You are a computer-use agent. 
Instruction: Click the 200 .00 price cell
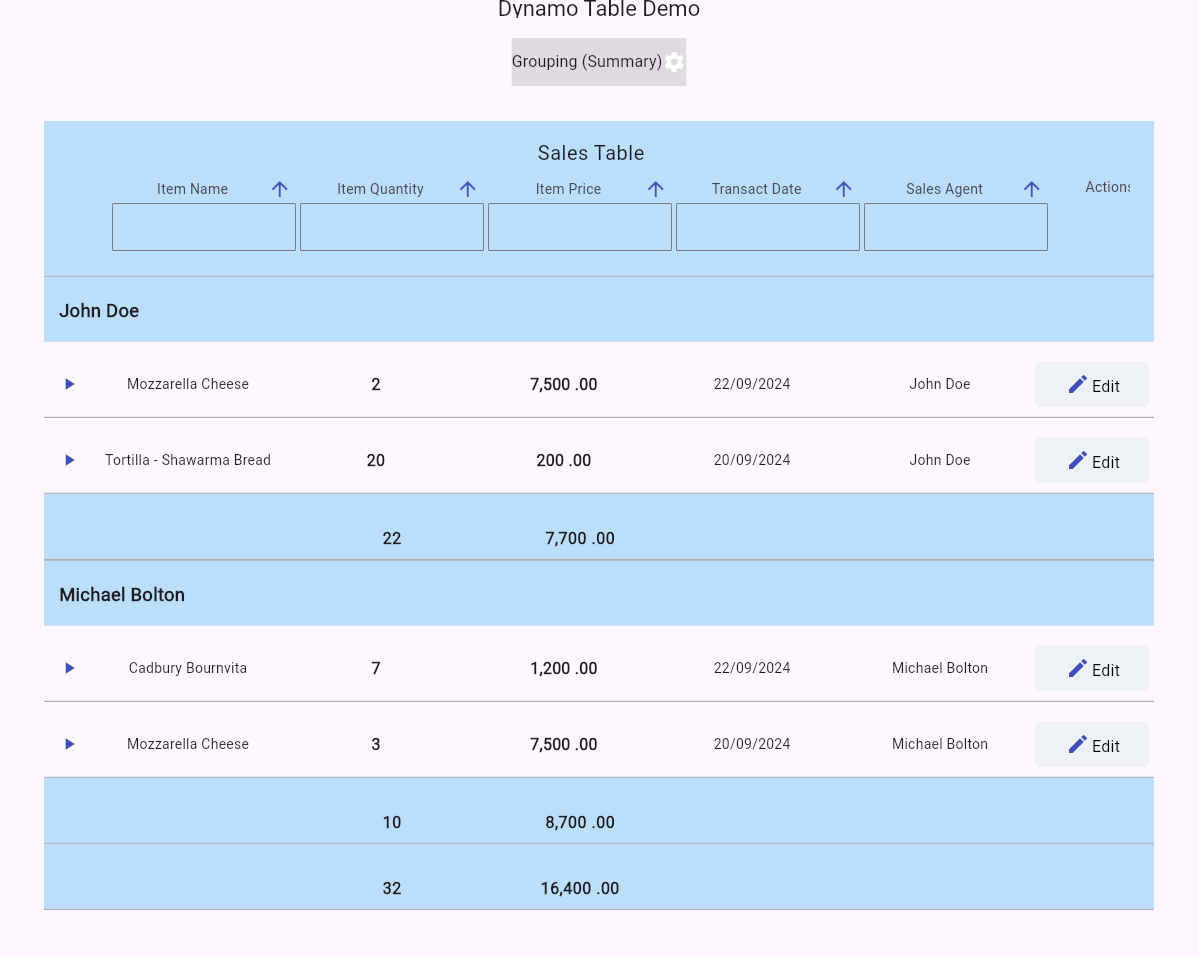(x=564, y=461)
